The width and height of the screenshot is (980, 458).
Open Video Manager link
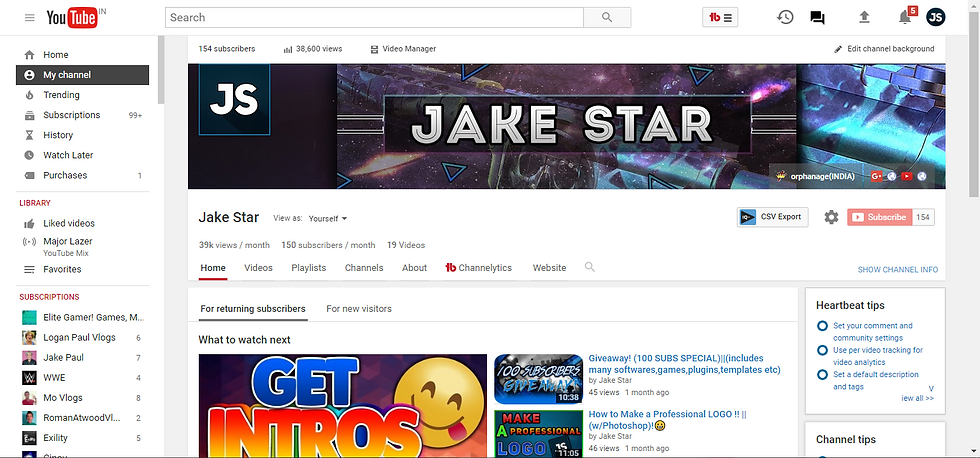403,49
